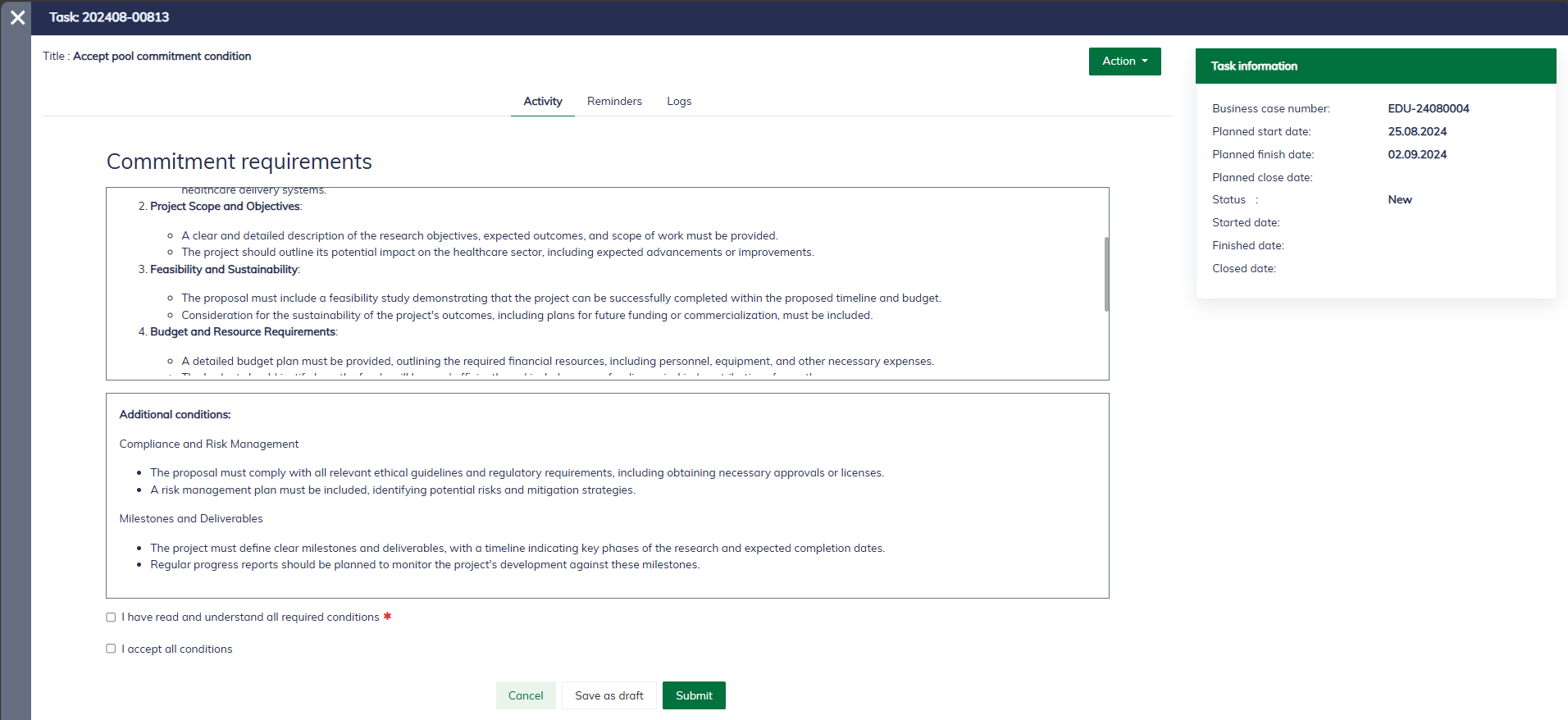Click the red required asterisk icon

click(387, 617)
